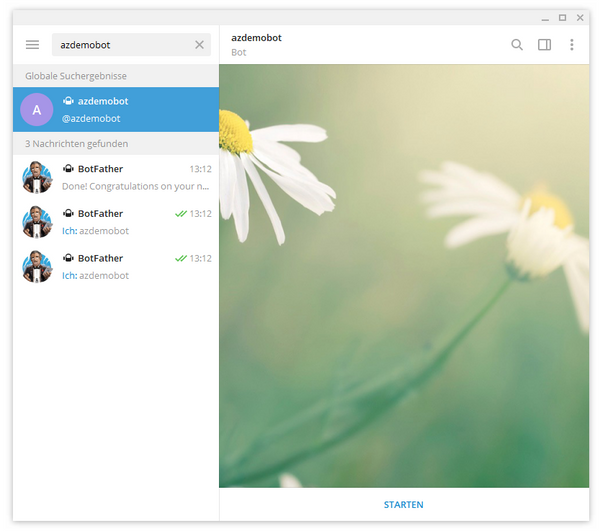Screen dimensions: 600x531
Task: Click the azdemobot chat title in the header
Action: [256, 38]
